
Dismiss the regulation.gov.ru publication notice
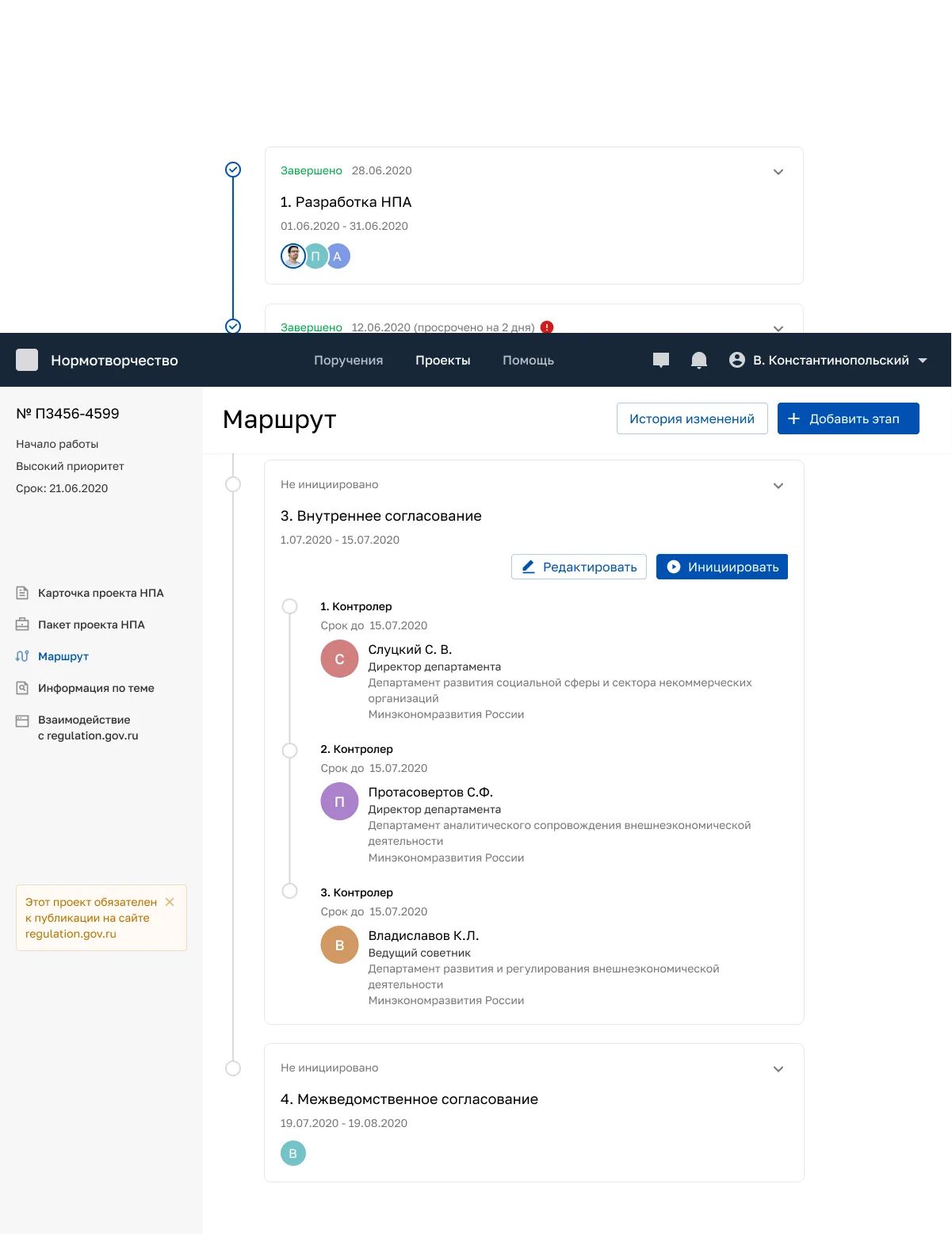coord(170,902)
